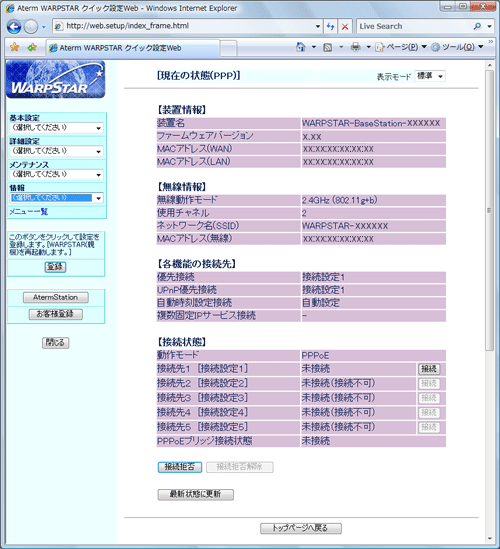Click the WARPSTAR logo image

tap(55, 79)
